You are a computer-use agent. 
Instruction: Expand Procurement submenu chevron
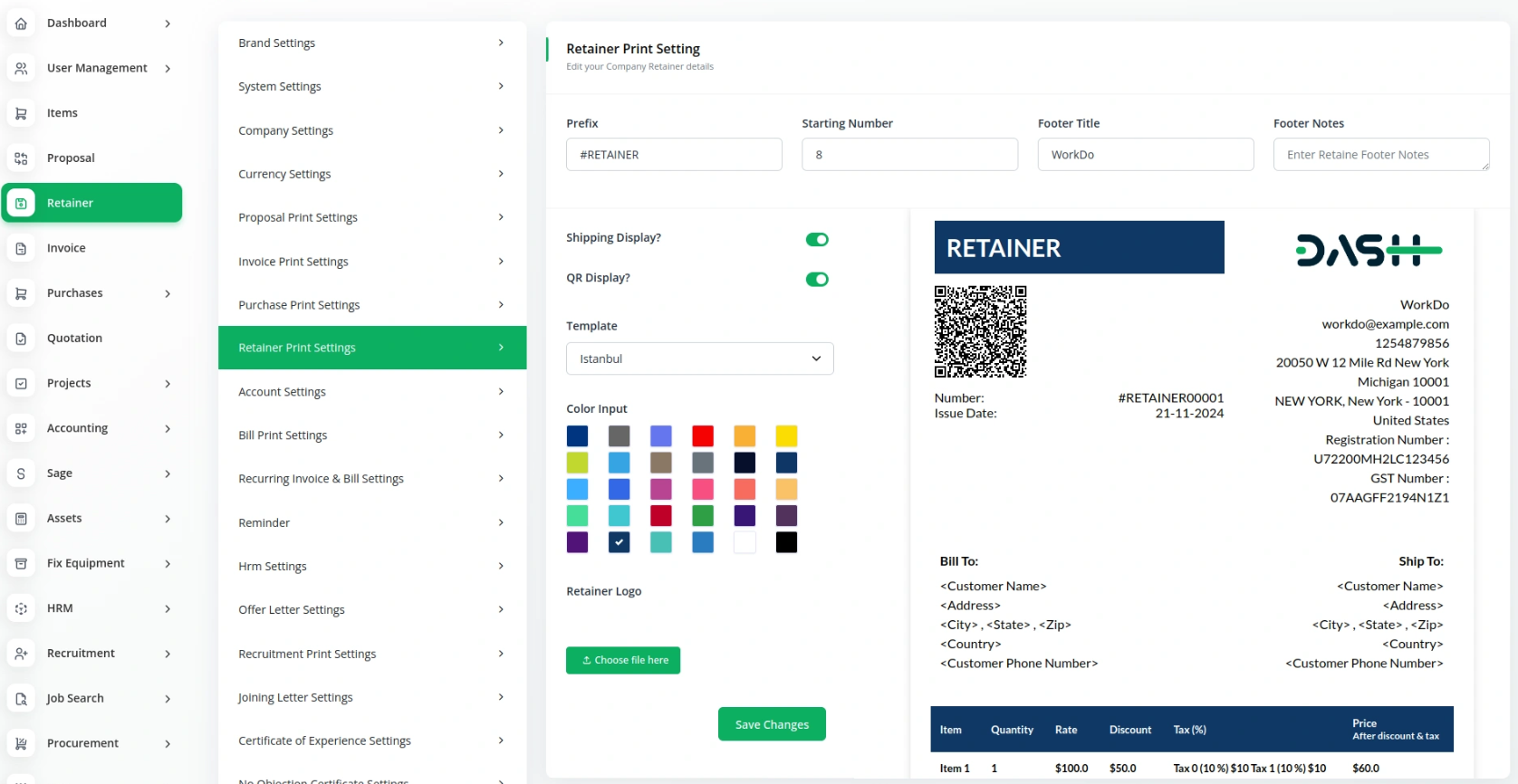[168, 743]
